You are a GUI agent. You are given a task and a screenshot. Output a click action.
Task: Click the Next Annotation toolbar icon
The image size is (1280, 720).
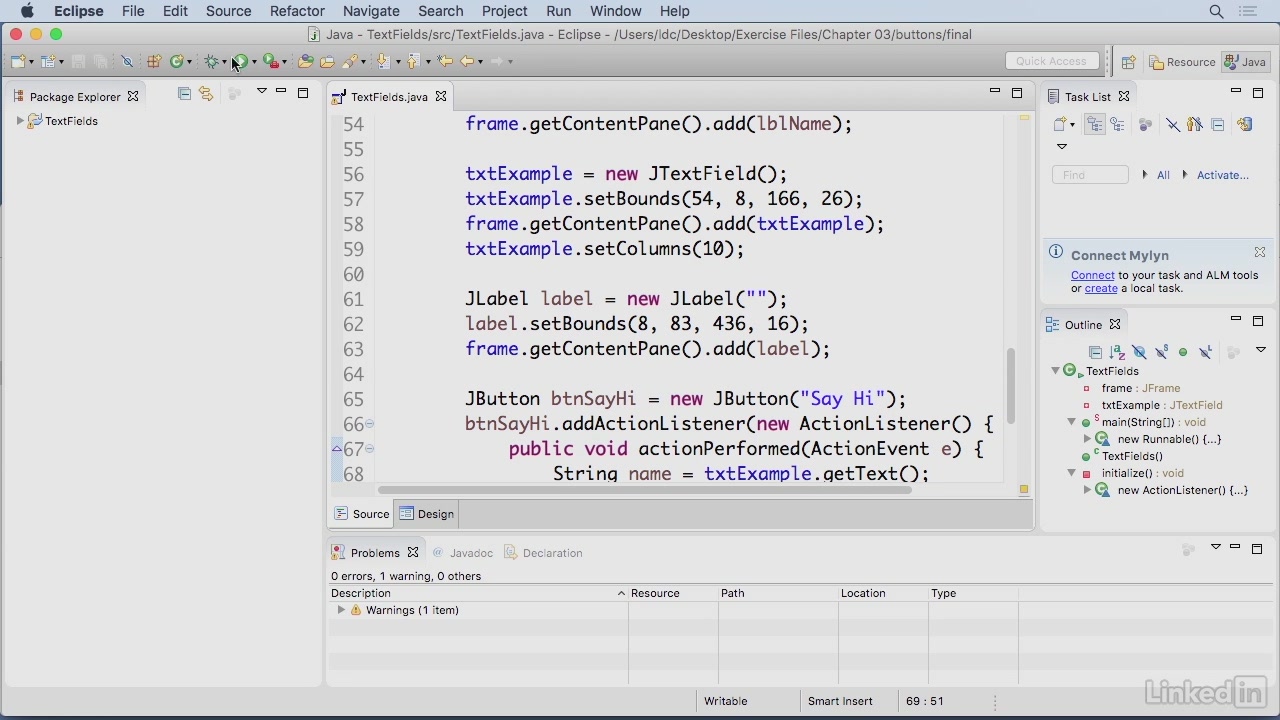pyautogui.click(x=382, y=61)
